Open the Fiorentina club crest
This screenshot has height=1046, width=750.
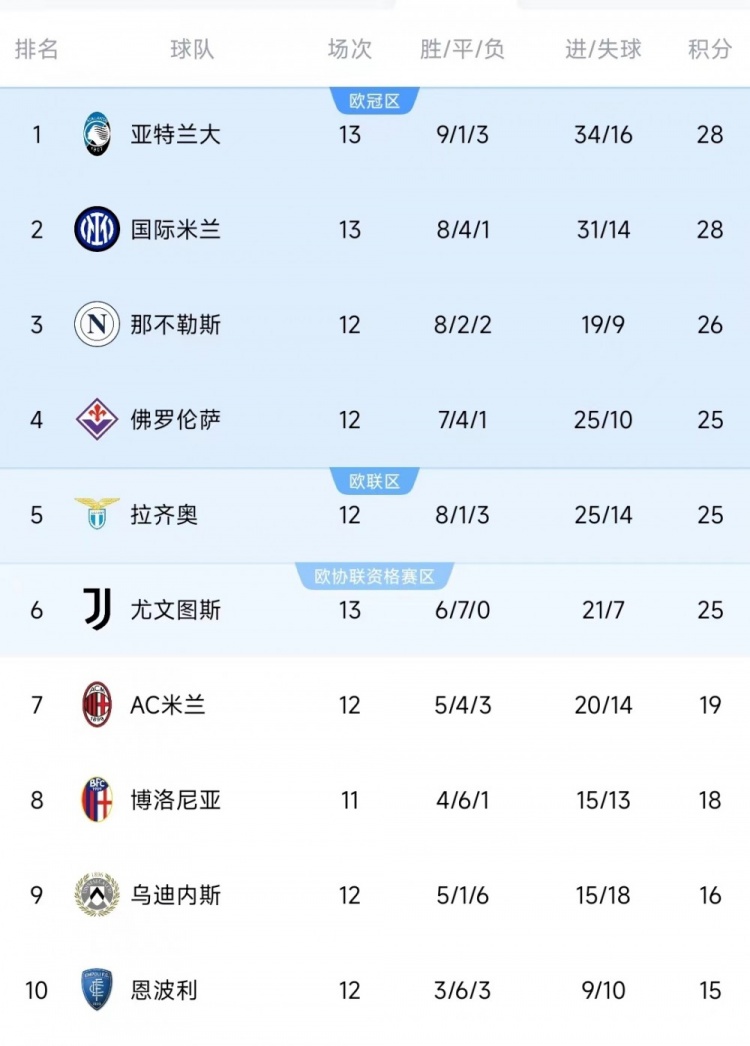tap(97, 419)
